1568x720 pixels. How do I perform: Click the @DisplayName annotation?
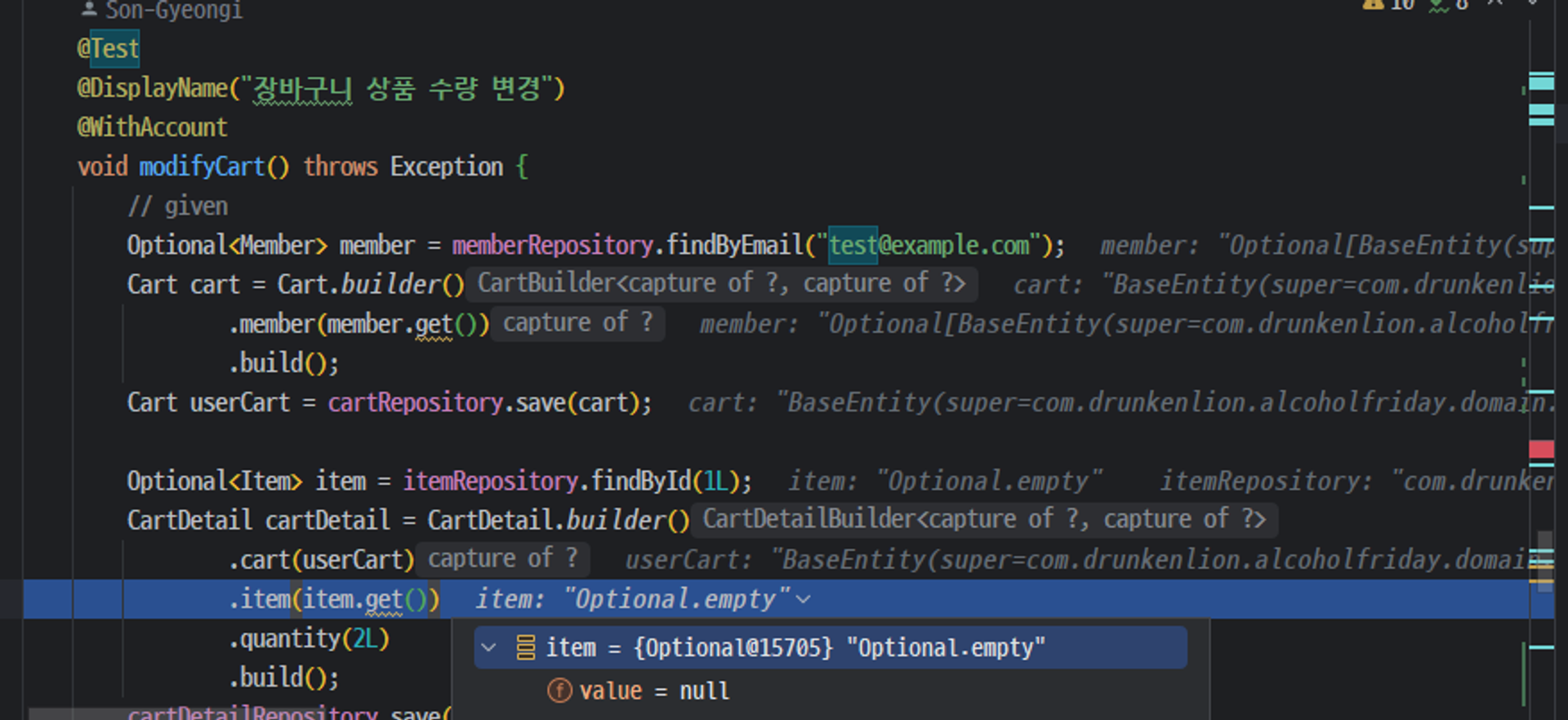[152, 87]
